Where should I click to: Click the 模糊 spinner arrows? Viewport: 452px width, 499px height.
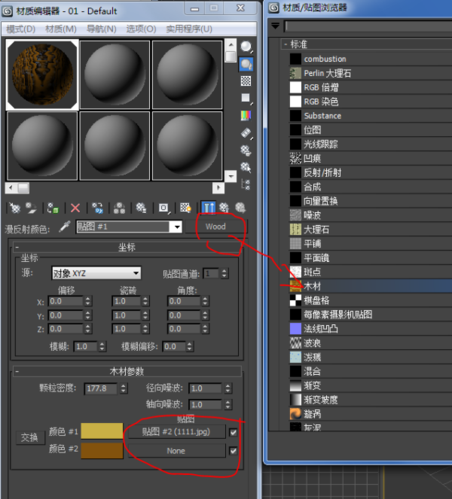(x=102, y=347)
